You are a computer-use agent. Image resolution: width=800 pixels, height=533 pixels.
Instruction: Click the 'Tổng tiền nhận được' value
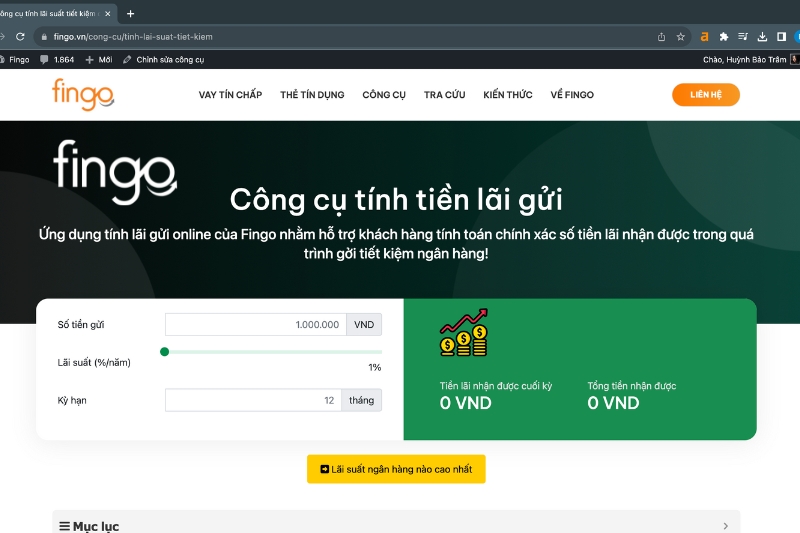(x=613, y=403)
